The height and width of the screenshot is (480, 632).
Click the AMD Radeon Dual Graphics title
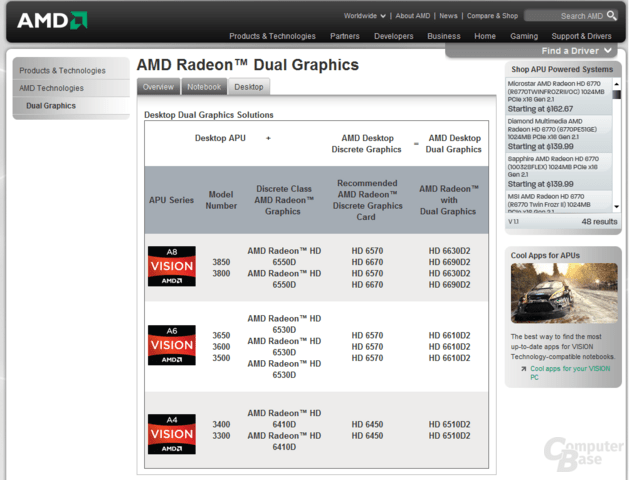[247, 65]
